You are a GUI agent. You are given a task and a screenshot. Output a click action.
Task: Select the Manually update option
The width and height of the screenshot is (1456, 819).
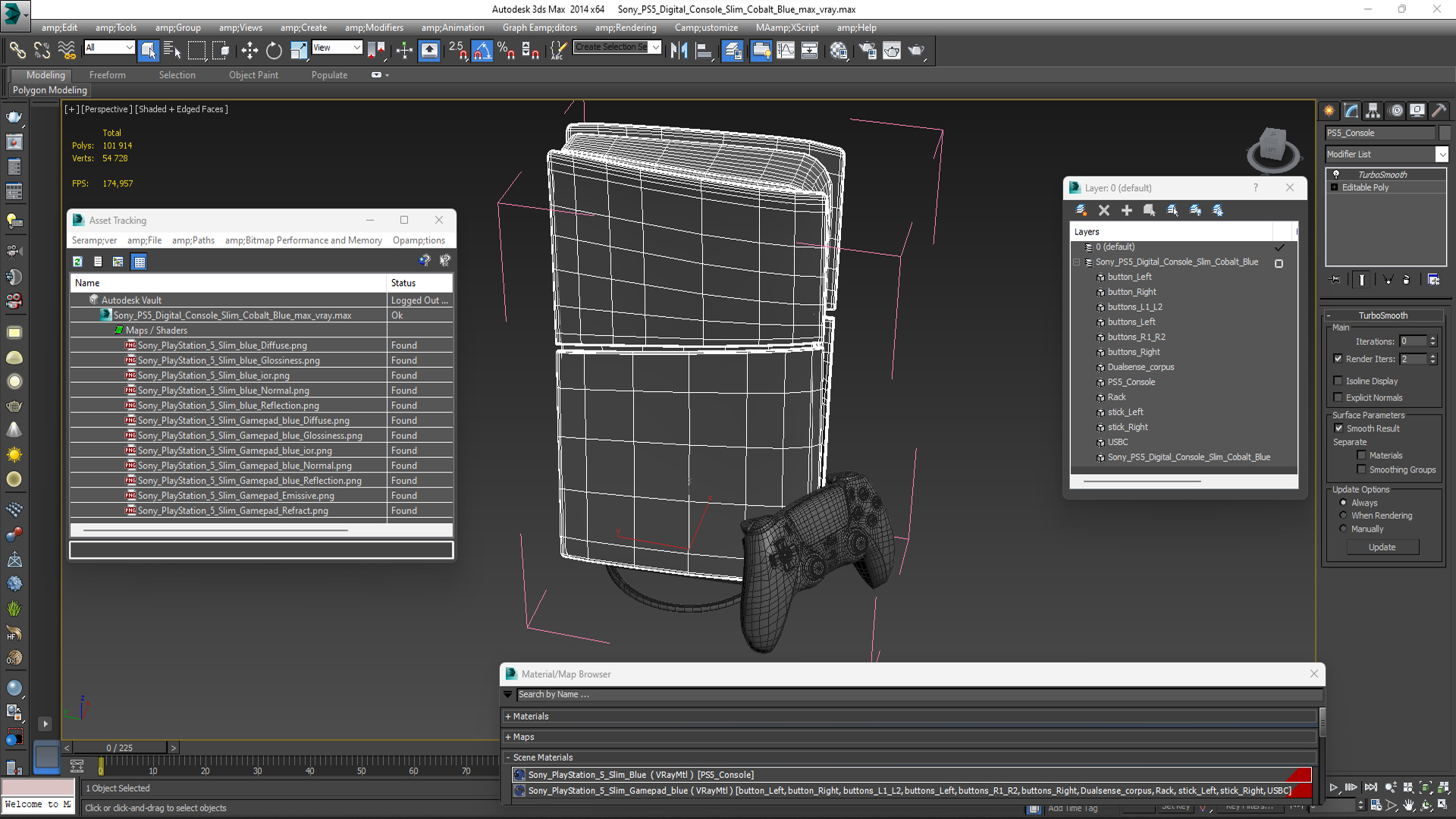[x=1343, y=529]
